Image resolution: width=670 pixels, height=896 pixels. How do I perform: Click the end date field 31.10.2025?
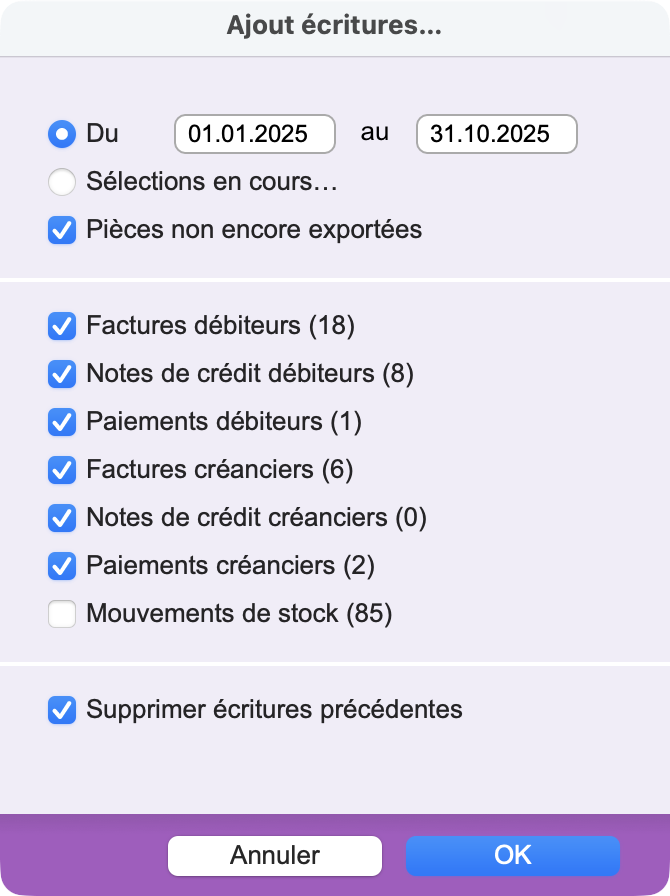pyautogui.click(x=496, y=134)
